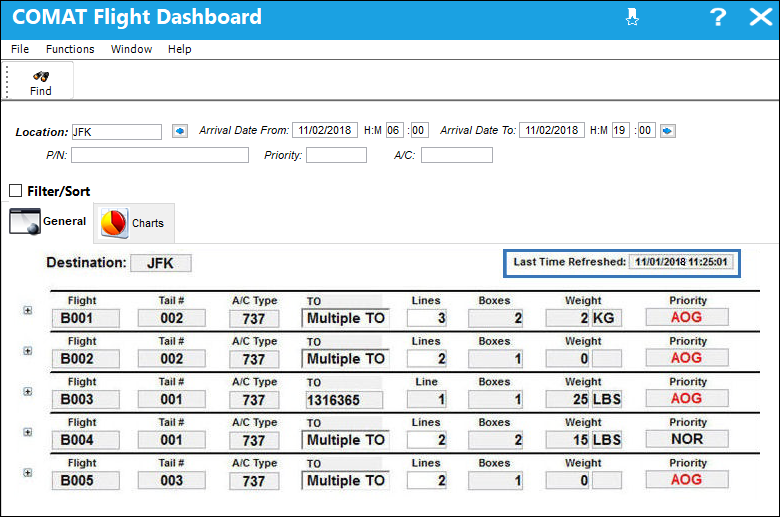Viewport: 780px width, 517px height.
Task: Click the blue arrow next to Location field
Action: [x=180, y=131]
